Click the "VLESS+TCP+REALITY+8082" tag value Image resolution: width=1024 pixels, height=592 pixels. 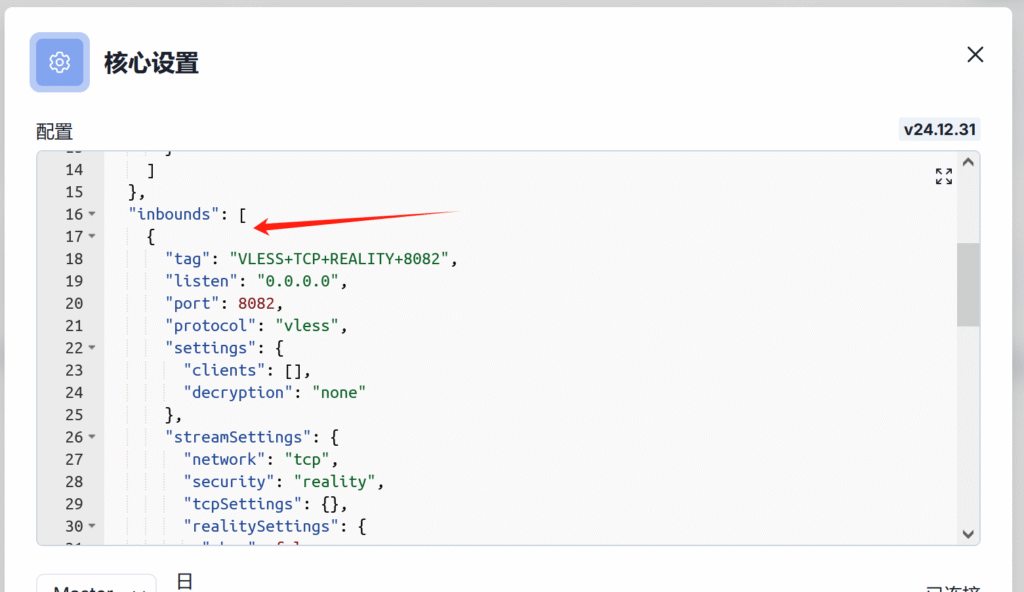[x=342, y=259]
